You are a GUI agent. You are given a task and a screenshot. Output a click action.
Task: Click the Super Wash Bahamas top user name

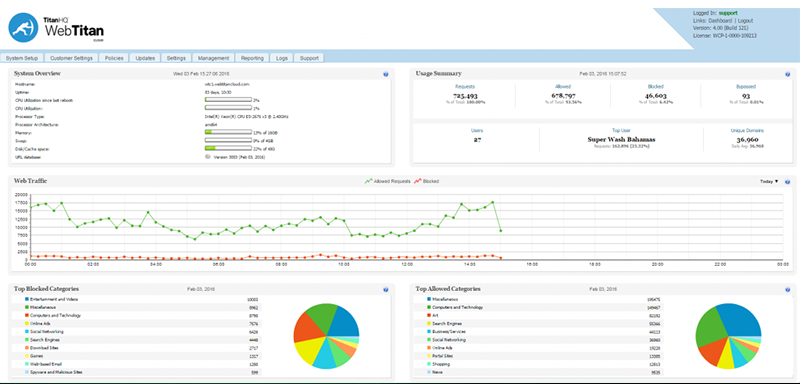coord(621,139)
